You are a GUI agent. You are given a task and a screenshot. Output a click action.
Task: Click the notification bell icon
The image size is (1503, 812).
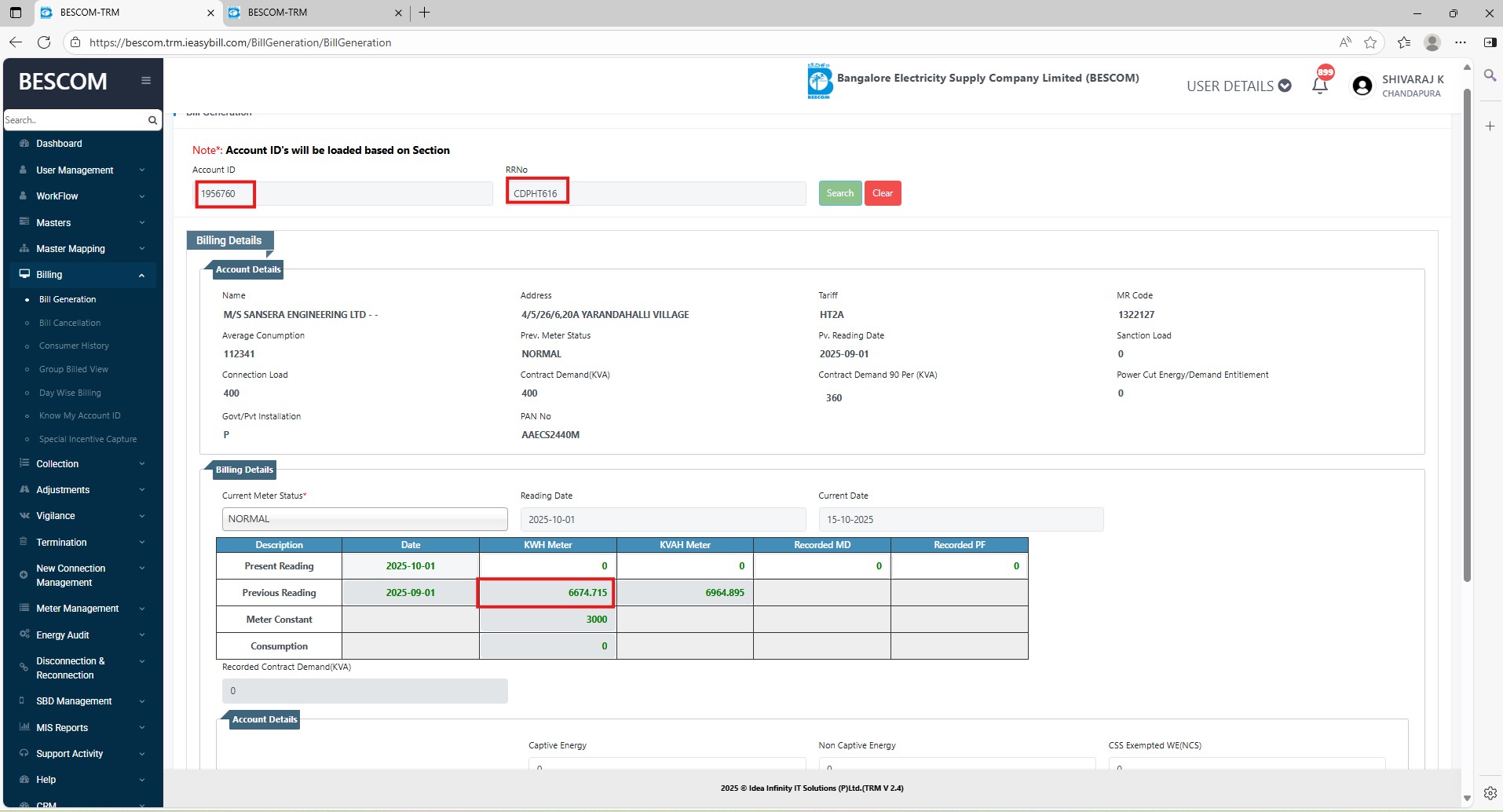(x=1320, y=86)
